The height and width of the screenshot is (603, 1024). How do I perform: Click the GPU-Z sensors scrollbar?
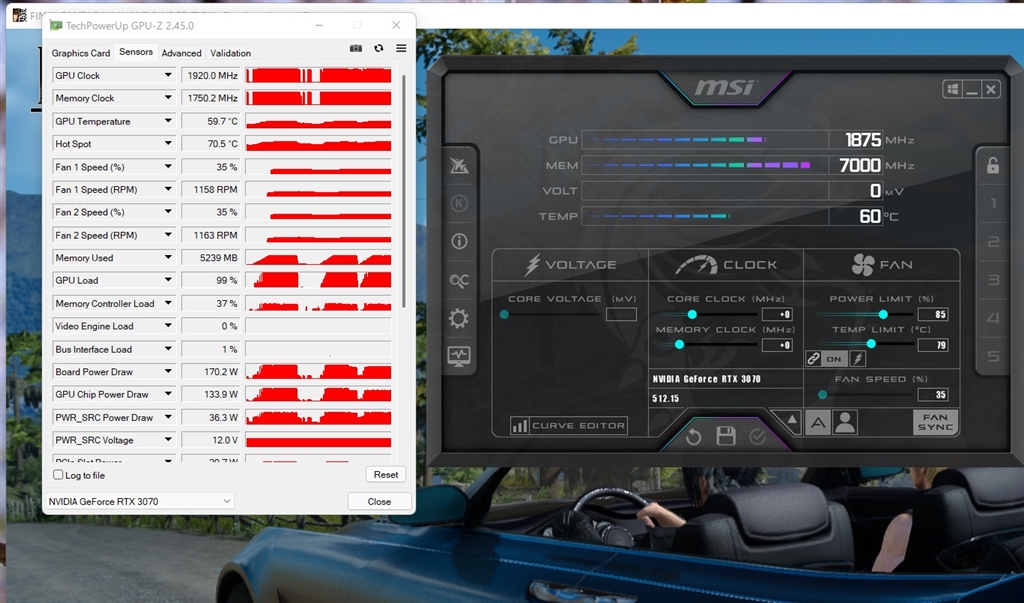coord(404,190)
